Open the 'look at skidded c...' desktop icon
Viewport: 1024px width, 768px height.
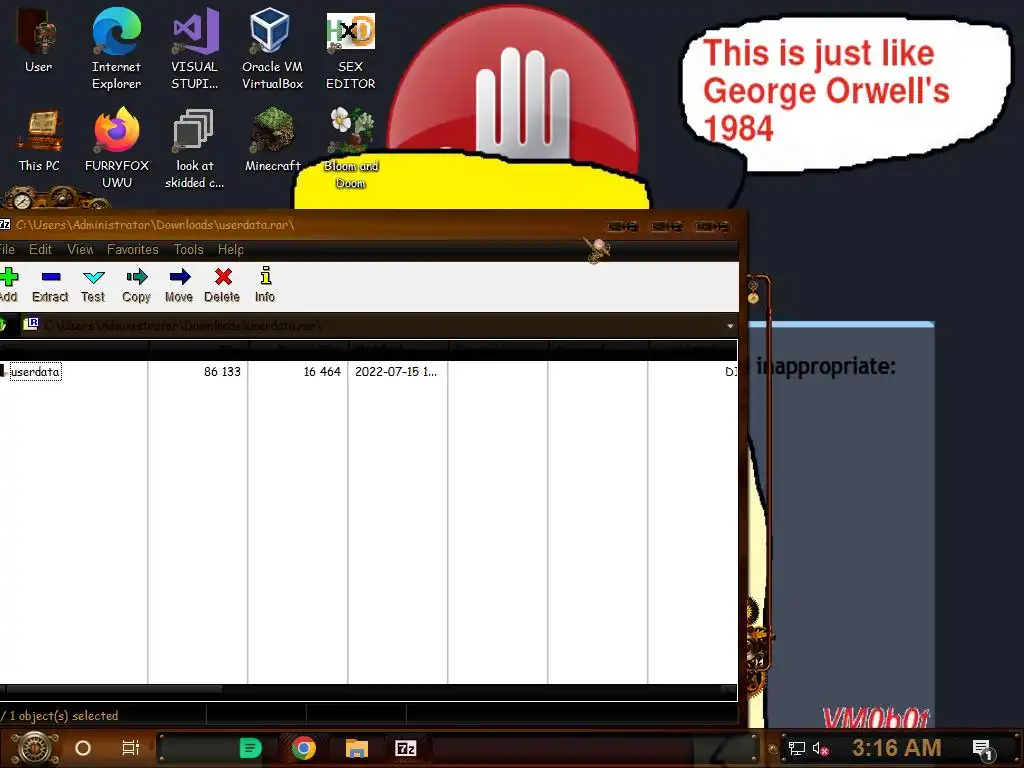pos(194,148)
